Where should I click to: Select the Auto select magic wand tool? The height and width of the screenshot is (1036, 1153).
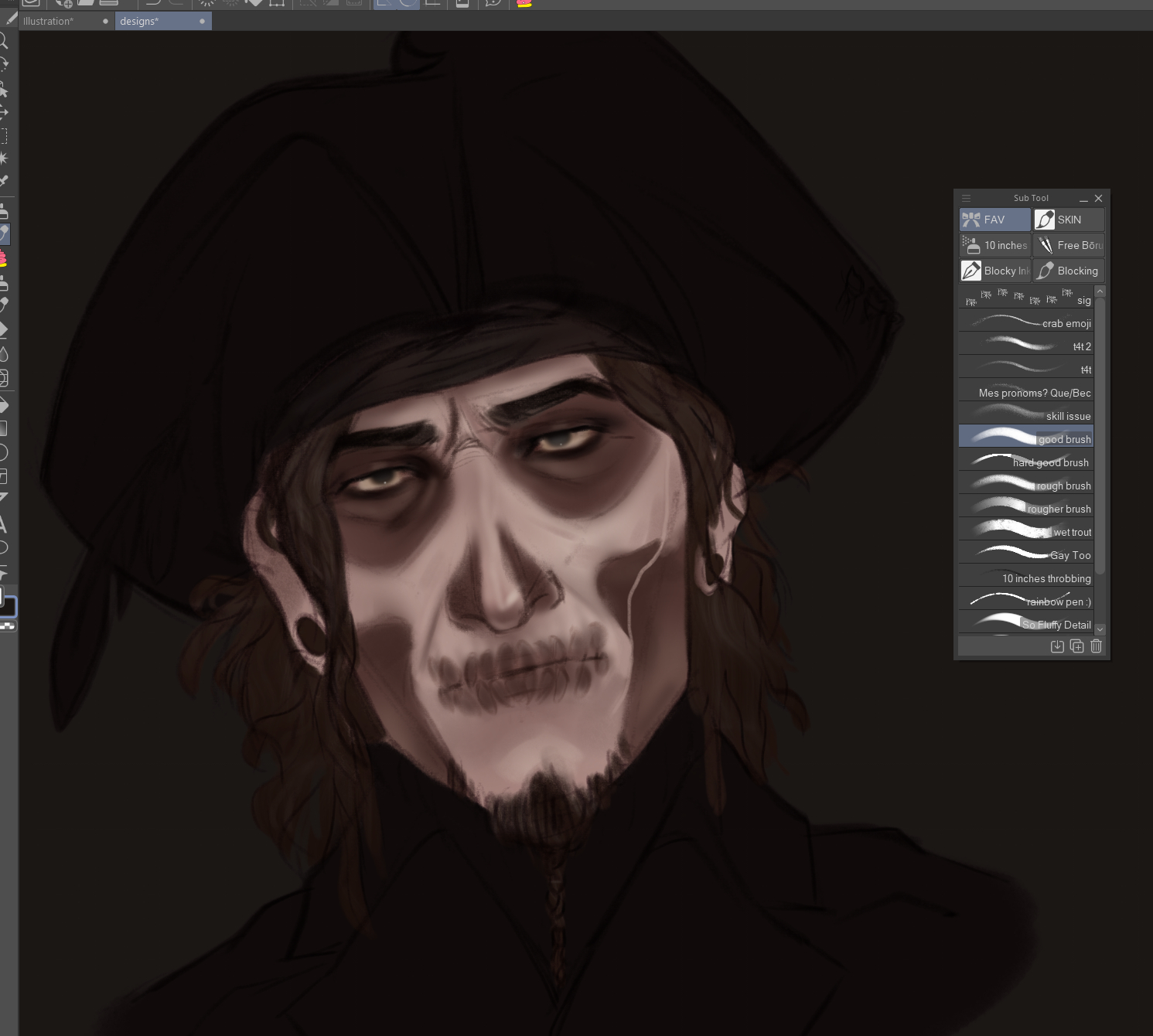[x=4, y=158]
